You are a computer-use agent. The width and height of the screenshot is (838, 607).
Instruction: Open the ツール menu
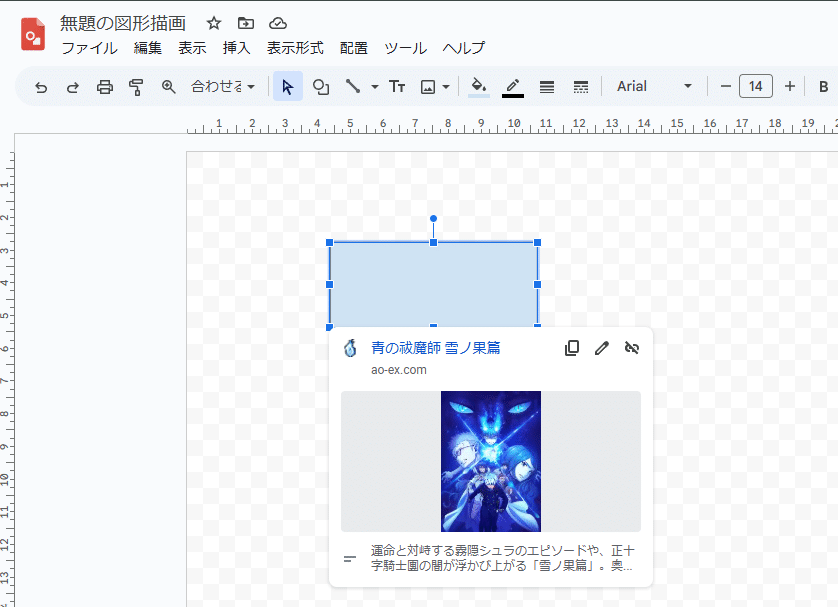tap(406, 48)
